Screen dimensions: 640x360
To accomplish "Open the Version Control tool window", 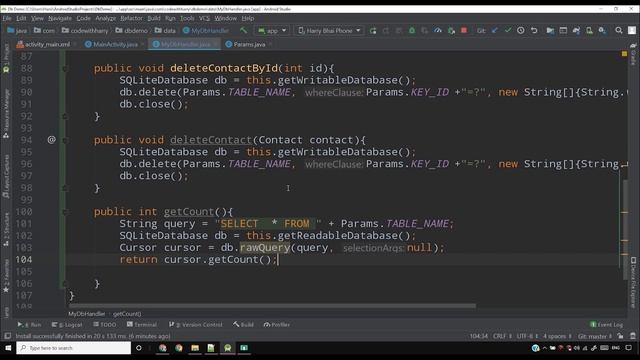I will [x=196, y=324].
